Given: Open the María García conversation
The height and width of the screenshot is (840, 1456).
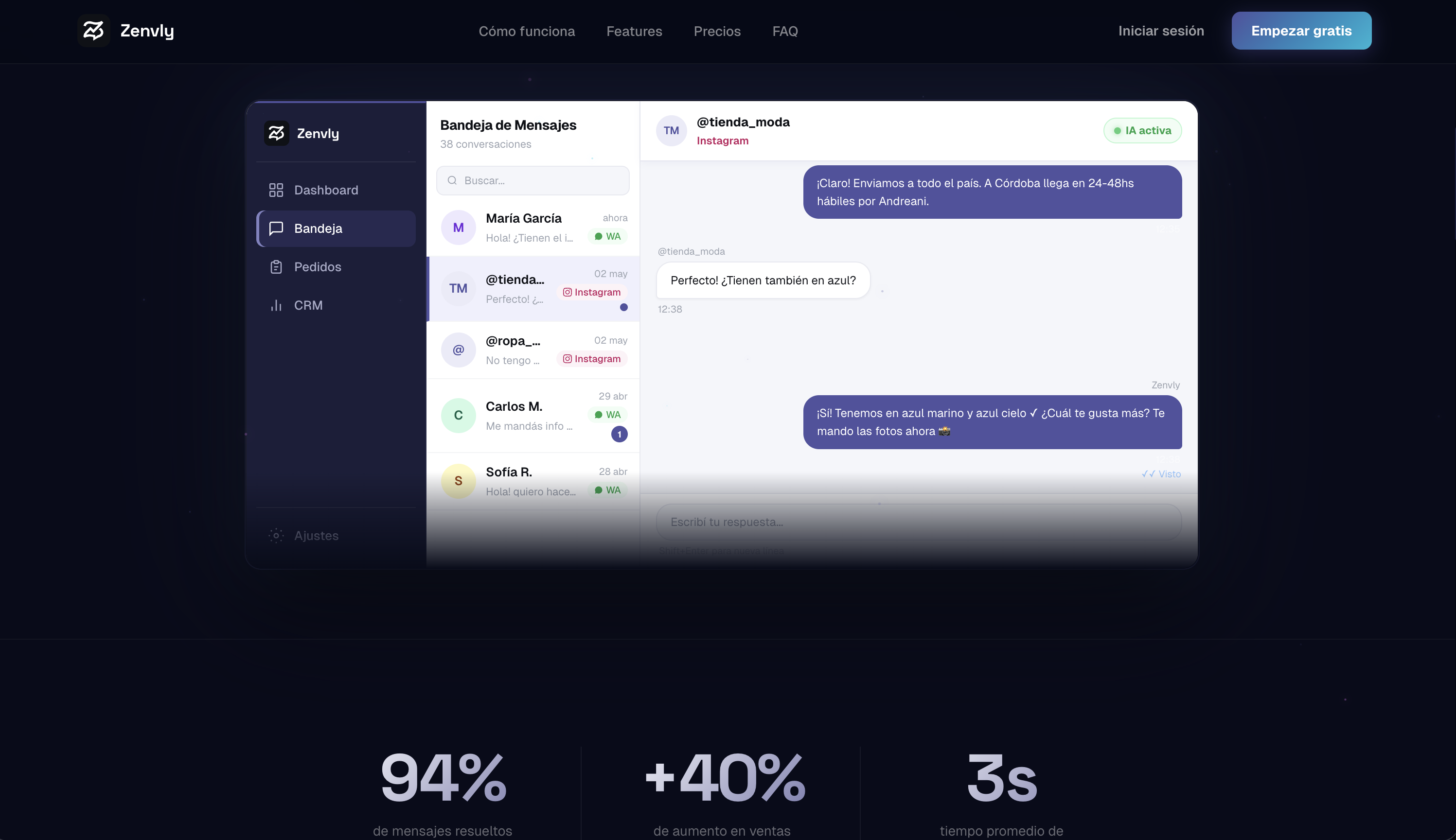Looking at the screenshot, I should (x=533, y=227).
